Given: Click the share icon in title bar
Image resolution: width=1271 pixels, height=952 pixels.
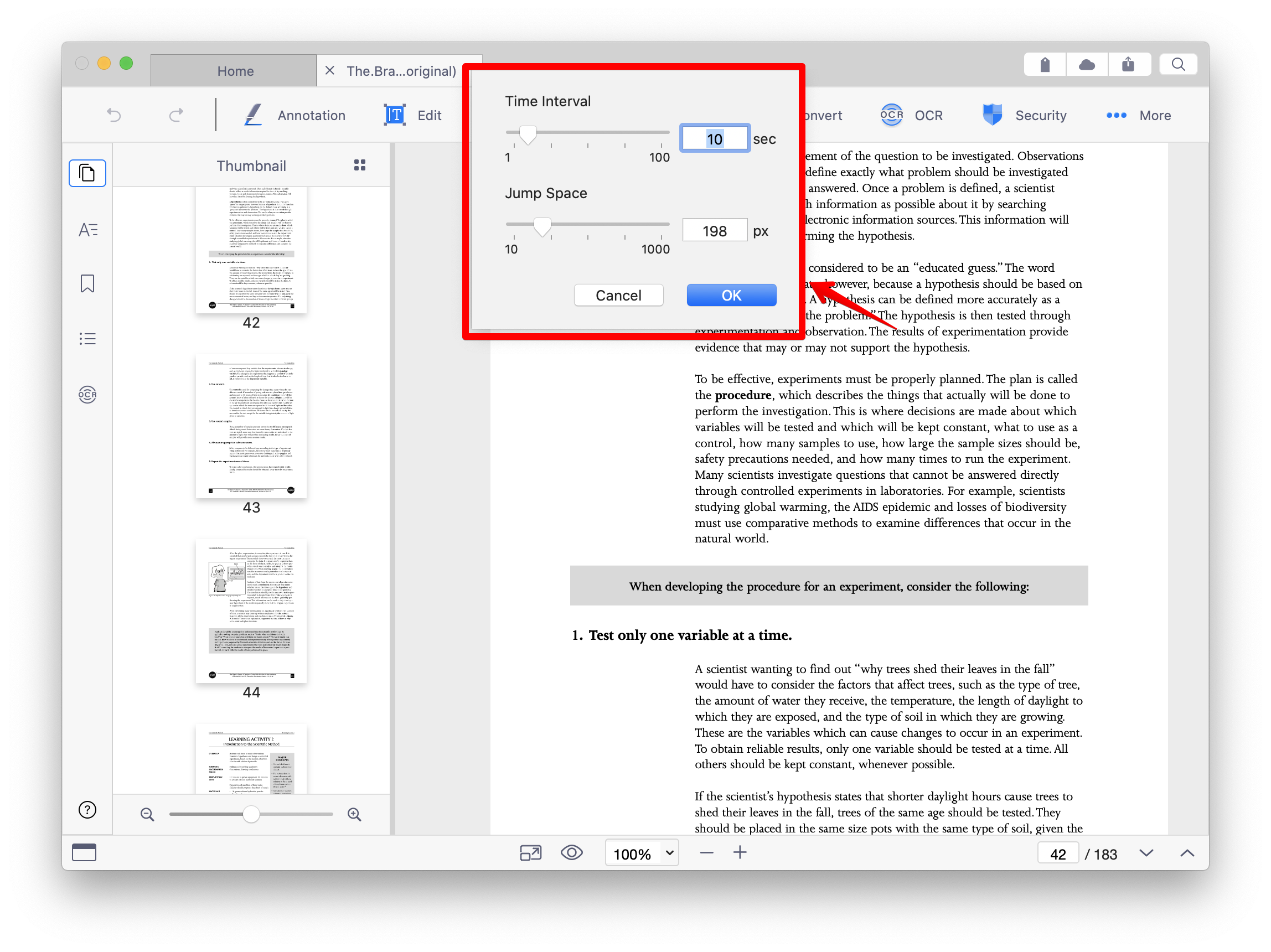Looking at the screenshot, I should point(1128,64).
